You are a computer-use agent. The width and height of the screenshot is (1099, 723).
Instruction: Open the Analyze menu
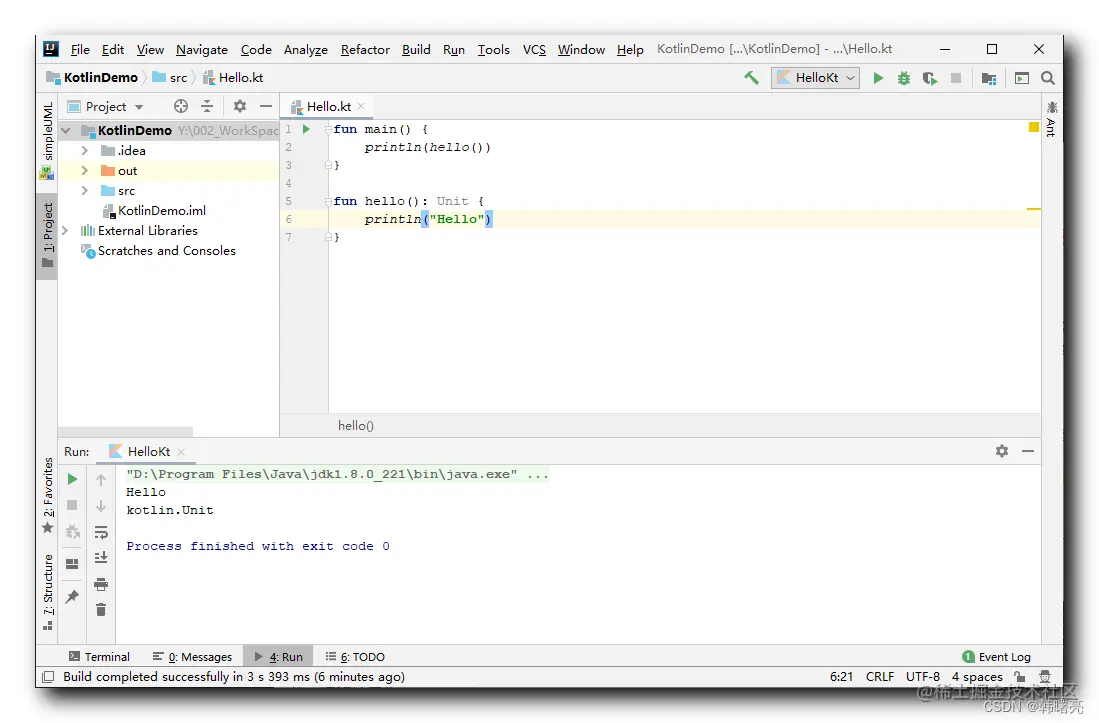(306, 50)
